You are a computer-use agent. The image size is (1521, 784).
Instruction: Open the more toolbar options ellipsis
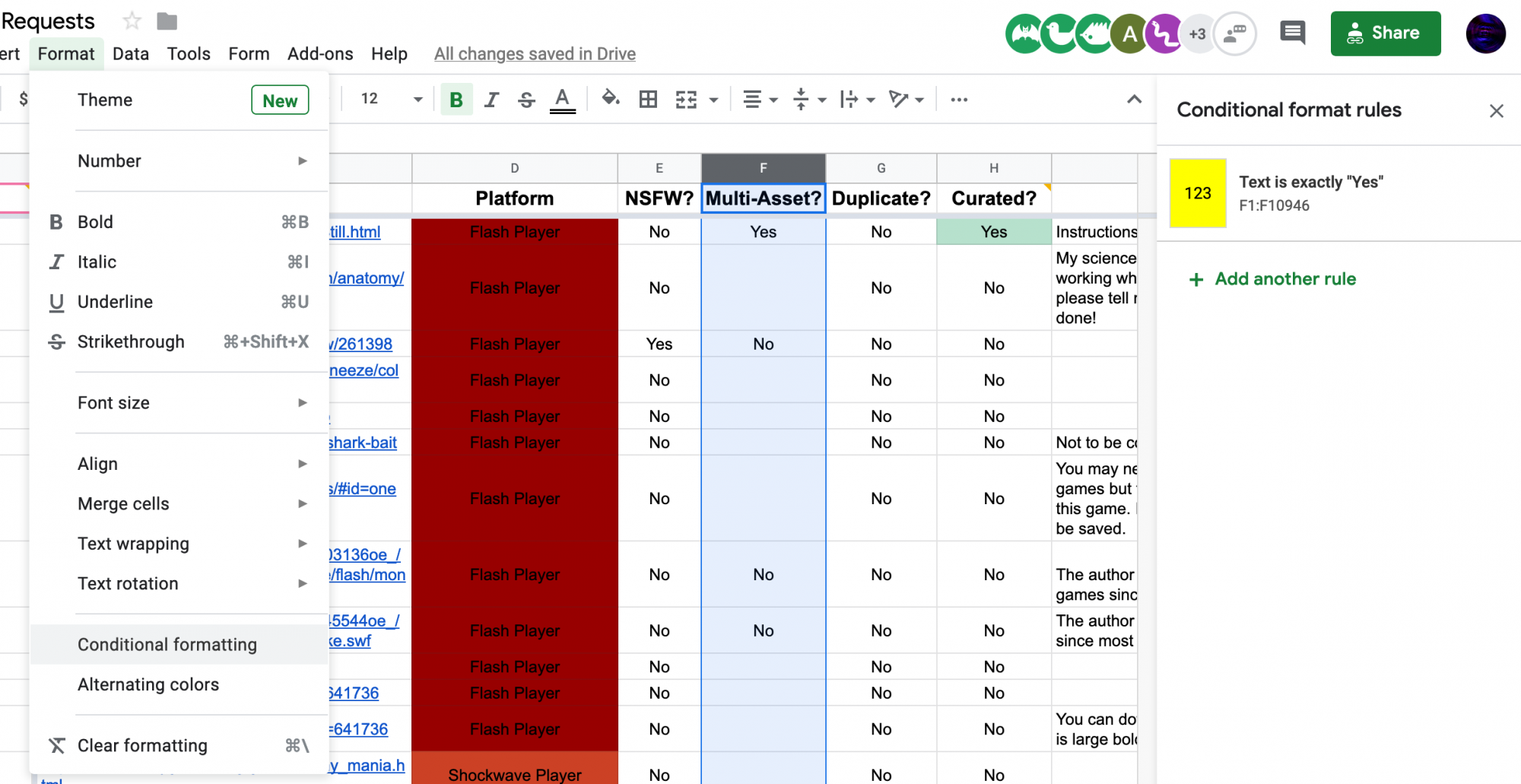click(x=958, y=99)
